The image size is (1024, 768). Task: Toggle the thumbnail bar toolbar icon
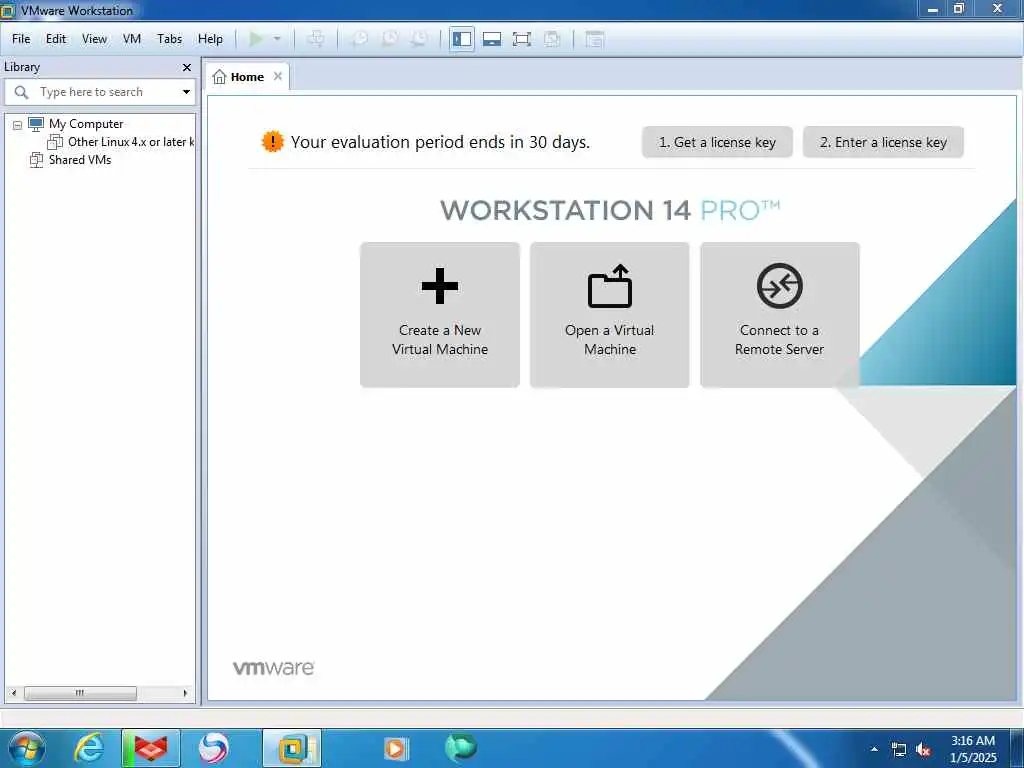(x=492, y=39)
